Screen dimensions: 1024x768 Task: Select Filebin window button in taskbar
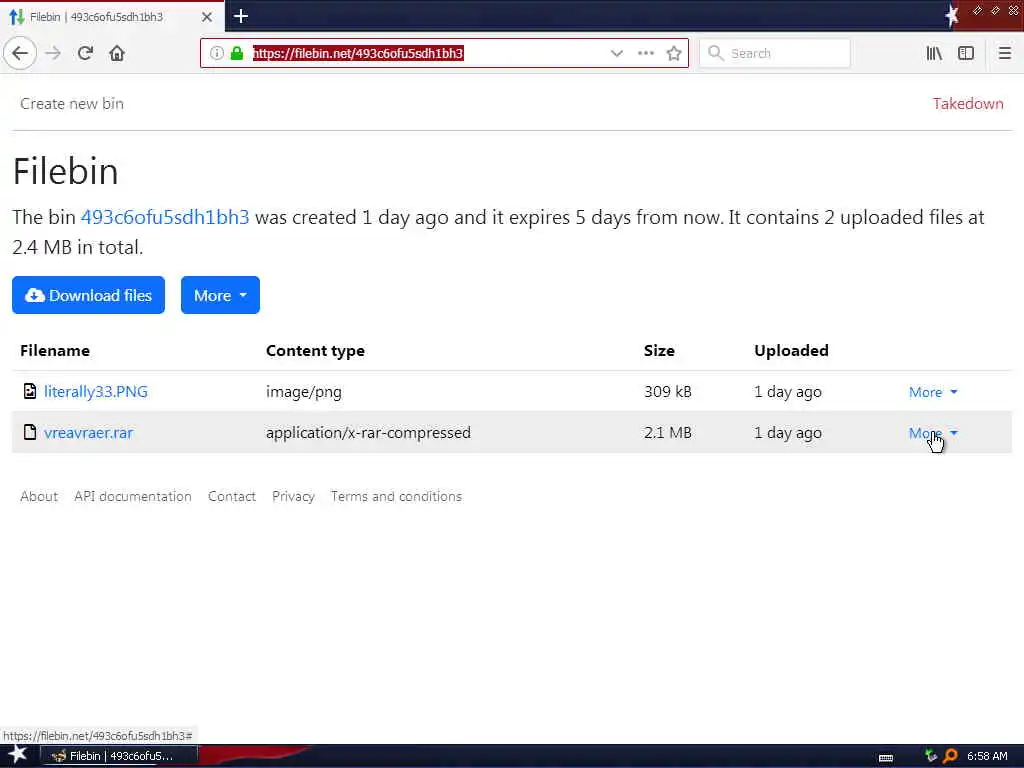pos(119,756)
